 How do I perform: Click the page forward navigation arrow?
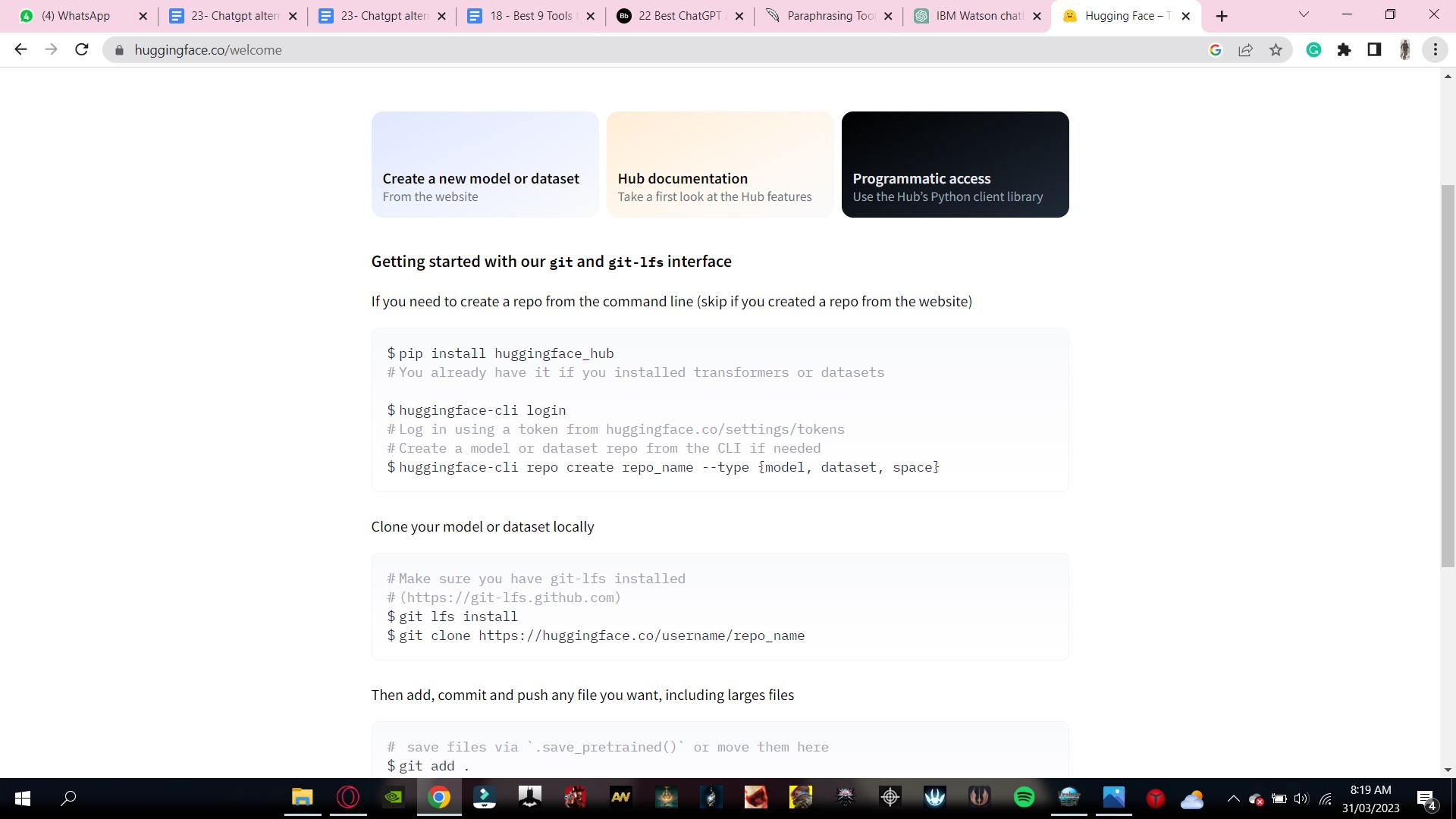50,50
